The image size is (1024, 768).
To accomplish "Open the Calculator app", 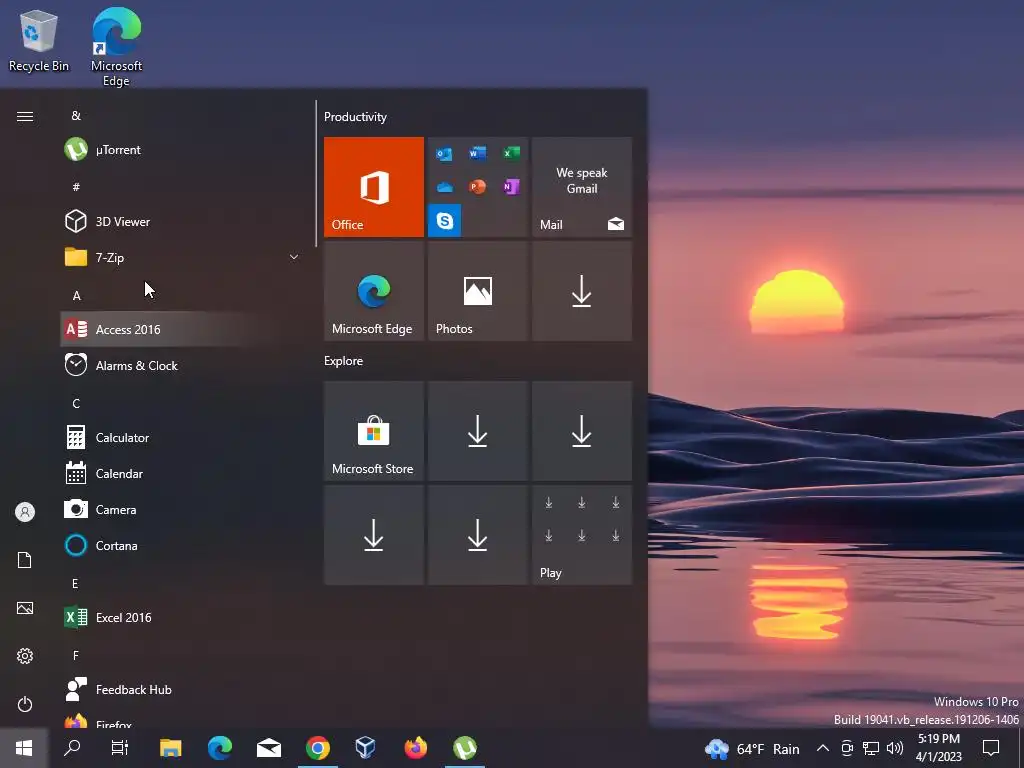I will [180, 438].
